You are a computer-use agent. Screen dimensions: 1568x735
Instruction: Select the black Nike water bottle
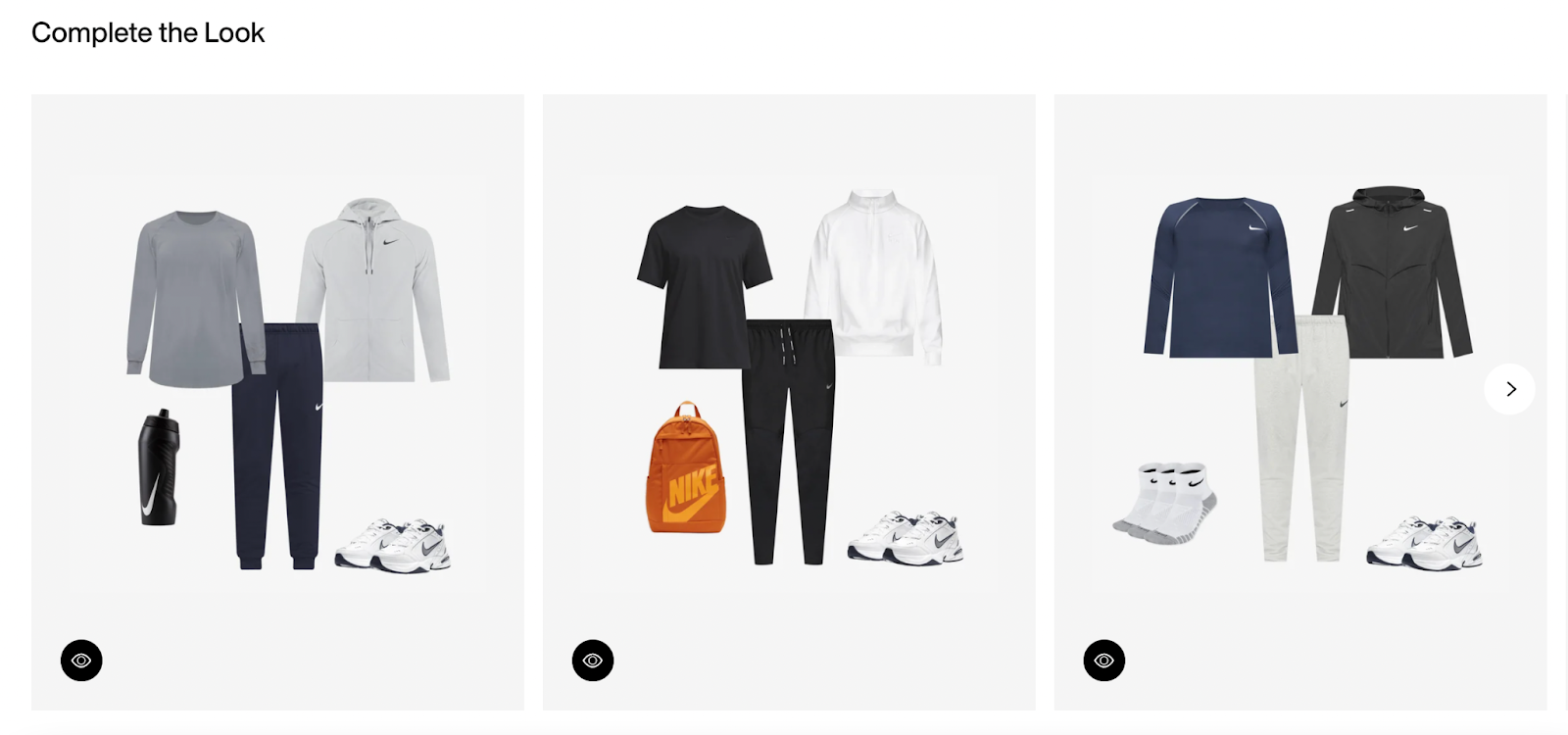click(x=159, y=467)
